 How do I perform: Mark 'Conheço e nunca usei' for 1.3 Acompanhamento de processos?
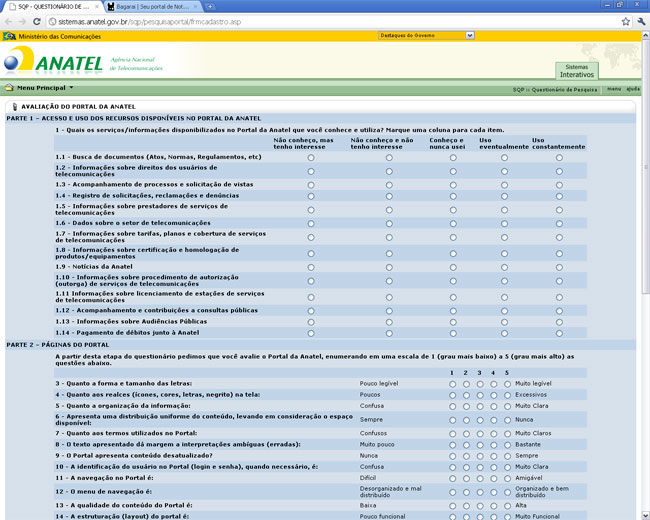[x=453, y=185]
